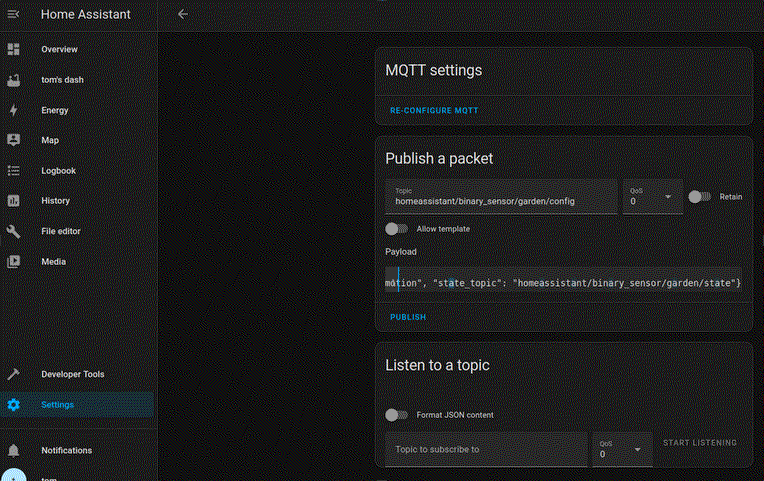This screenshot has width=764, height=481.
Task: Click the Topic to subscribe to field
Action: tap(486, 449)
